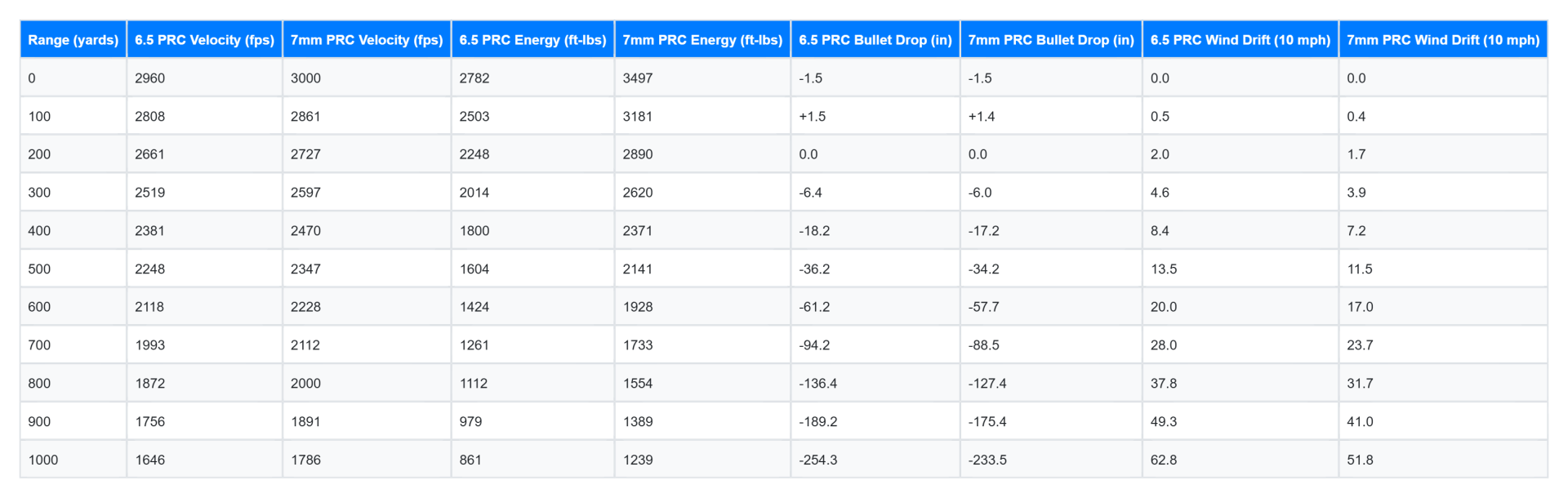Viewport: 1568px width, 498px height.
Task: Select the 62.8 wind drift cell
Action: point(1241,460)
